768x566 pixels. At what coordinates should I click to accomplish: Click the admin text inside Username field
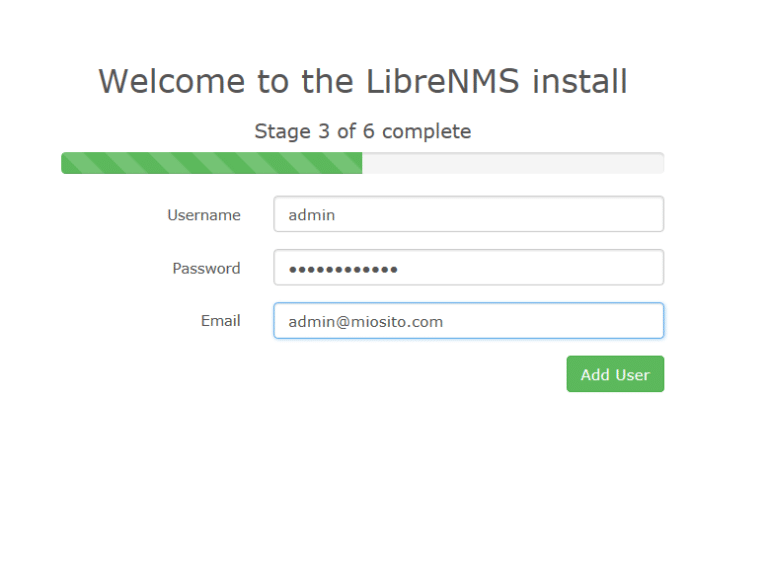click(312, 215)
